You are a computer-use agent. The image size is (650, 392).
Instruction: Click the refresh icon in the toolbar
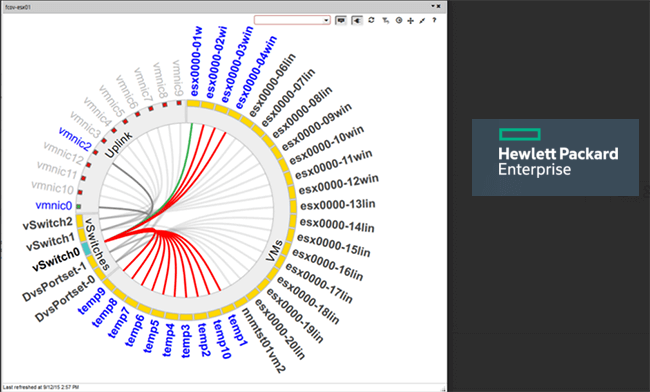(371, 20)
